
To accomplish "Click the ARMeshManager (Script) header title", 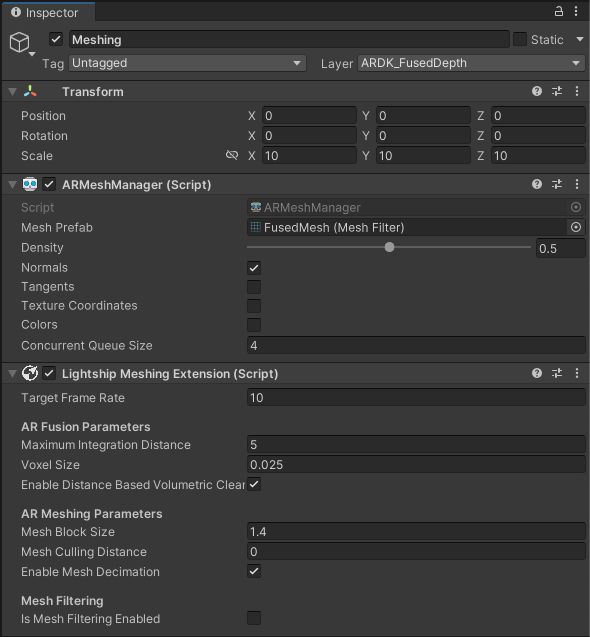I will (x=137, y=184).
